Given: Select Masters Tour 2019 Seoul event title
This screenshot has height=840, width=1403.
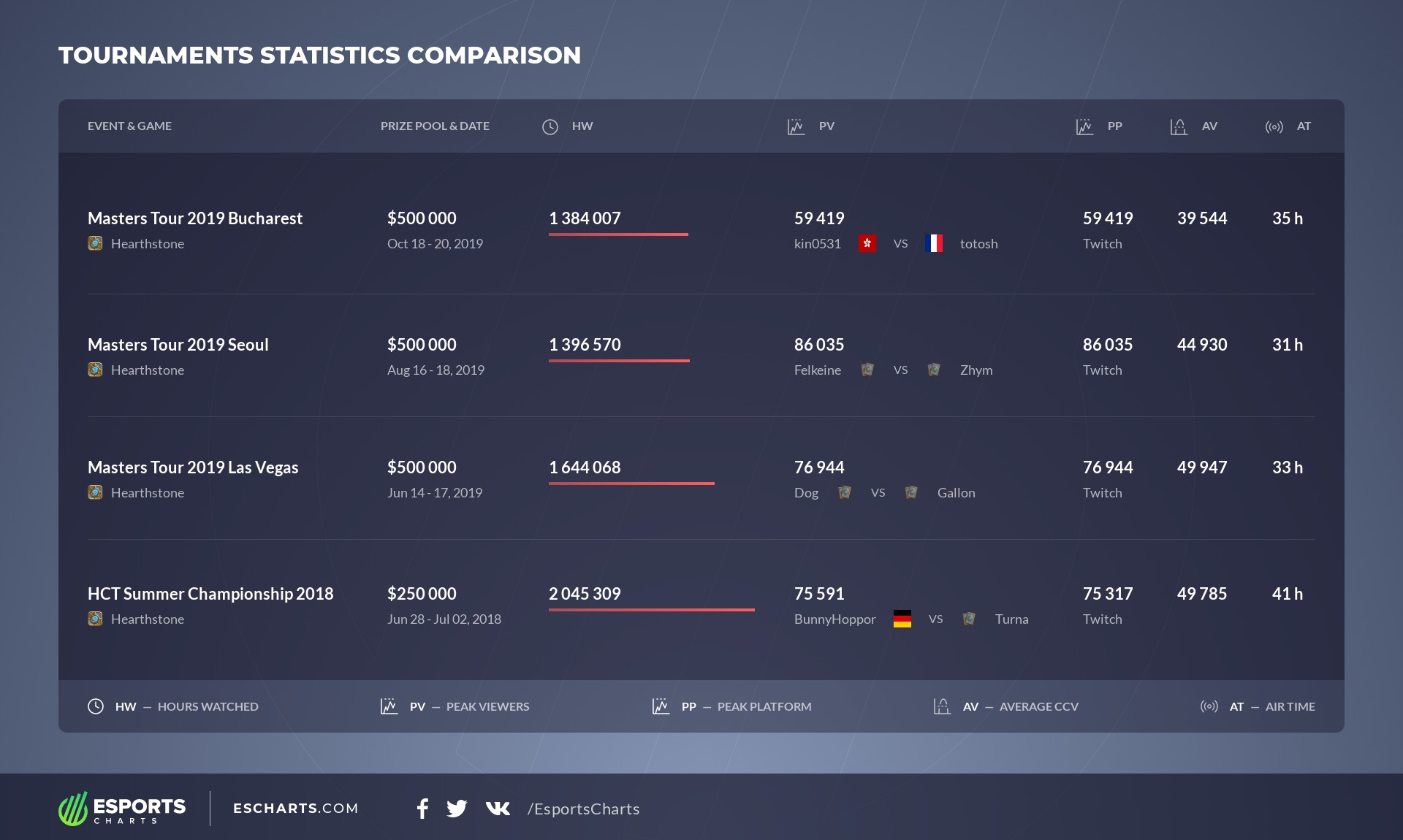Looking at the screenshot, I should point(178,345).
